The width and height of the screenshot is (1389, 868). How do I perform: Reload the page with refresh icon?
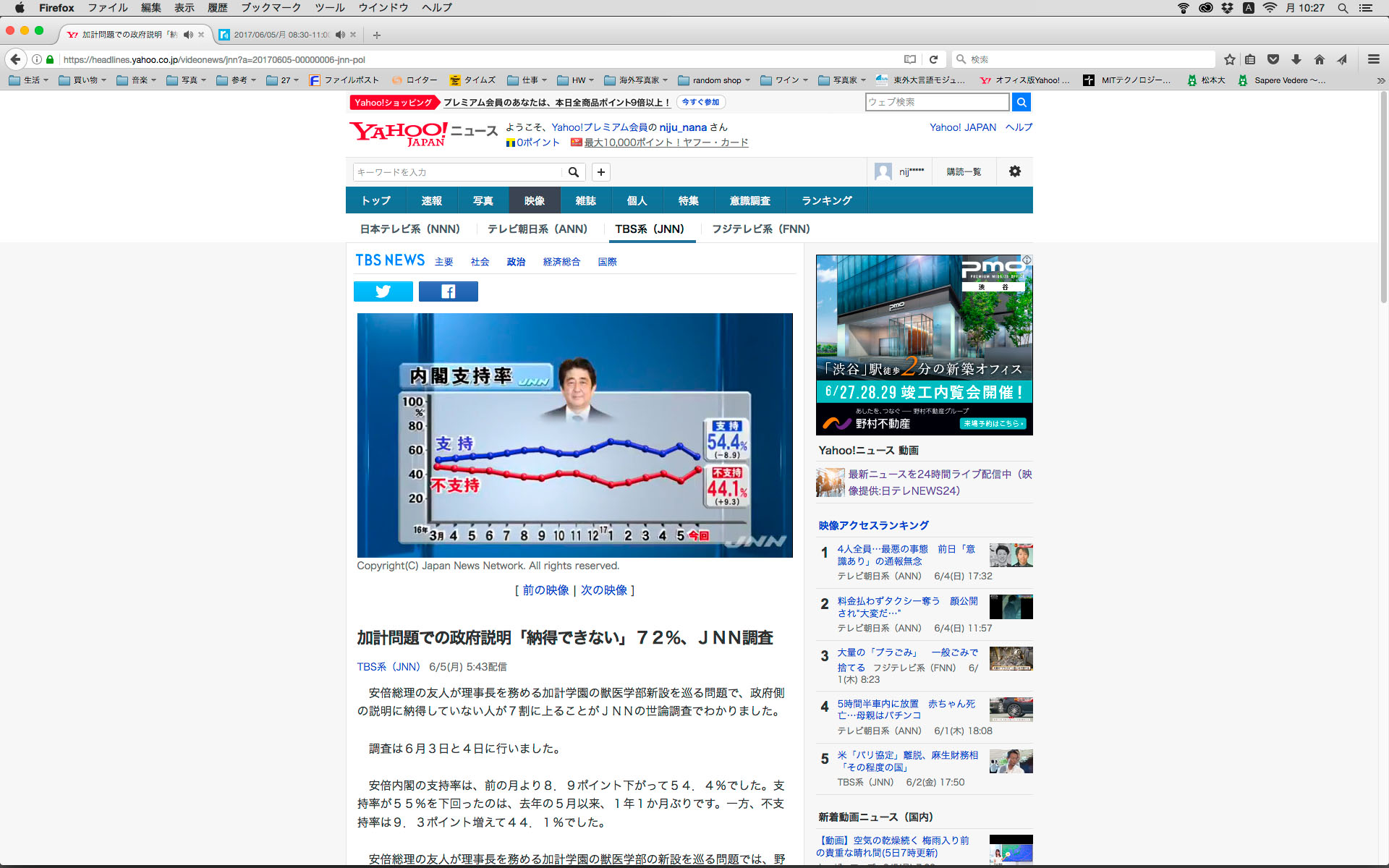[933, 59]
